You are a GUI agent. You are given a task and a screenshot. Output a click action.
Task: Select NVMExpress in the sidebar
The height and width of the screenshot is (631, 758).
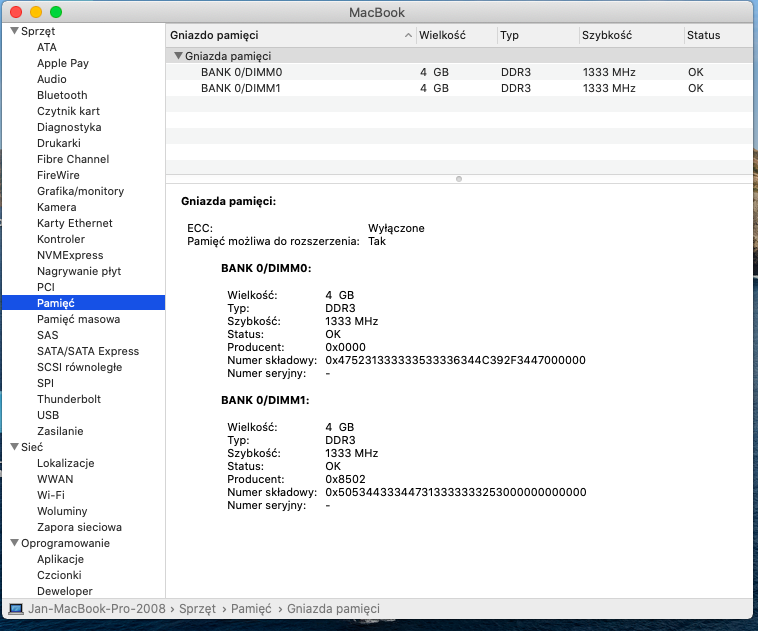coord(70,255)
